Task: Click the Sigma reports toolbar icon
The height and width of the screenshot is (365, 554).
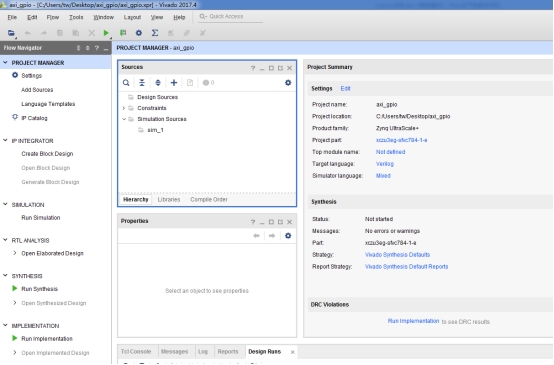Action: [155, 33]
